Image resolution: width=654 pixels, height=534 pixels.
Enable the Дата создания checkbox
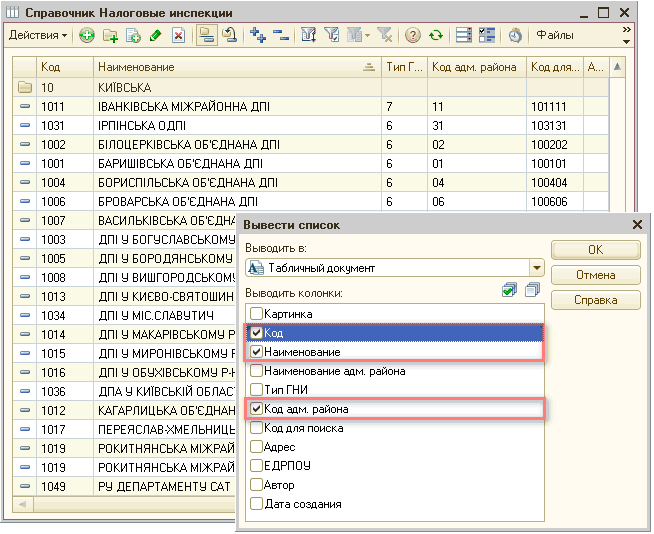[x=256, y=504]
